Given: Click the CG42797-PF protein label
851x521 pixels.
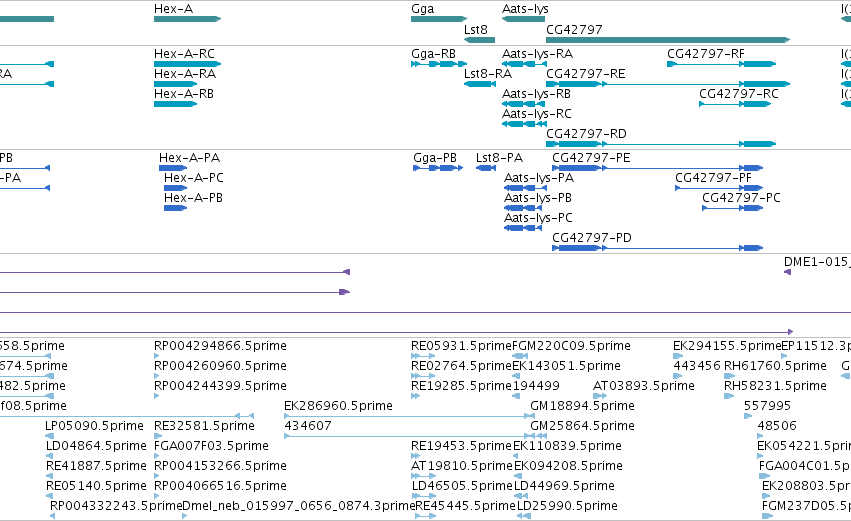Looking at the screenshot, I should (713, 178).
